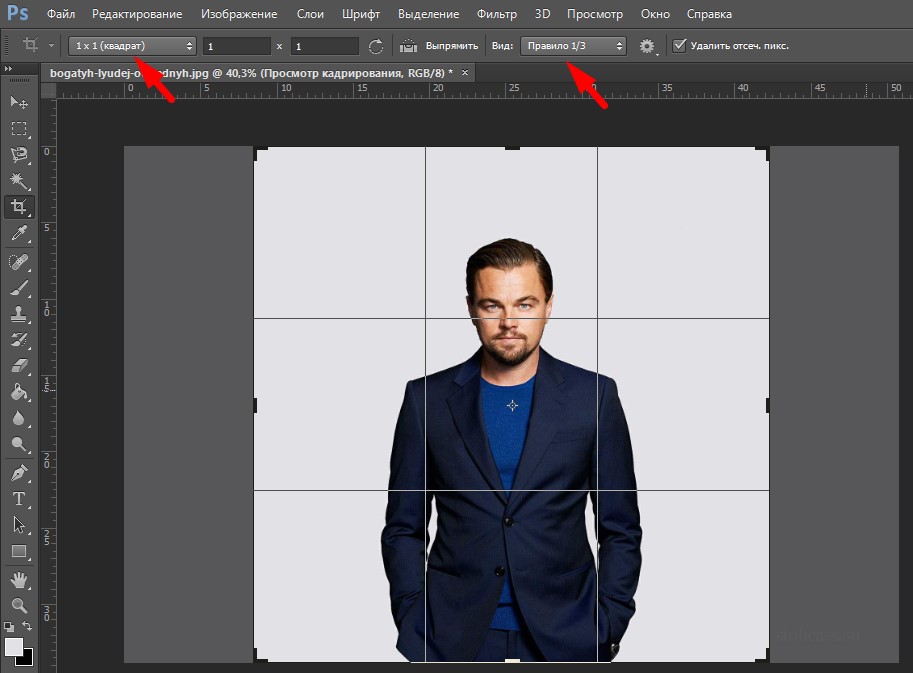Click the top-middle crop edge handle
Viewport: 913px width, 673px height.
tap(512, 148)
